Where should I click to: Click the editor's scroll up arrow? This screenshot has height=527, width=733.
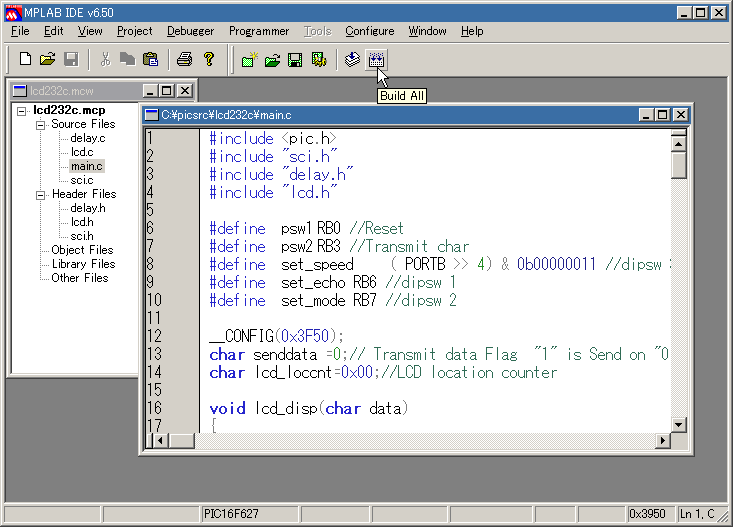click(x=678, y=143)
